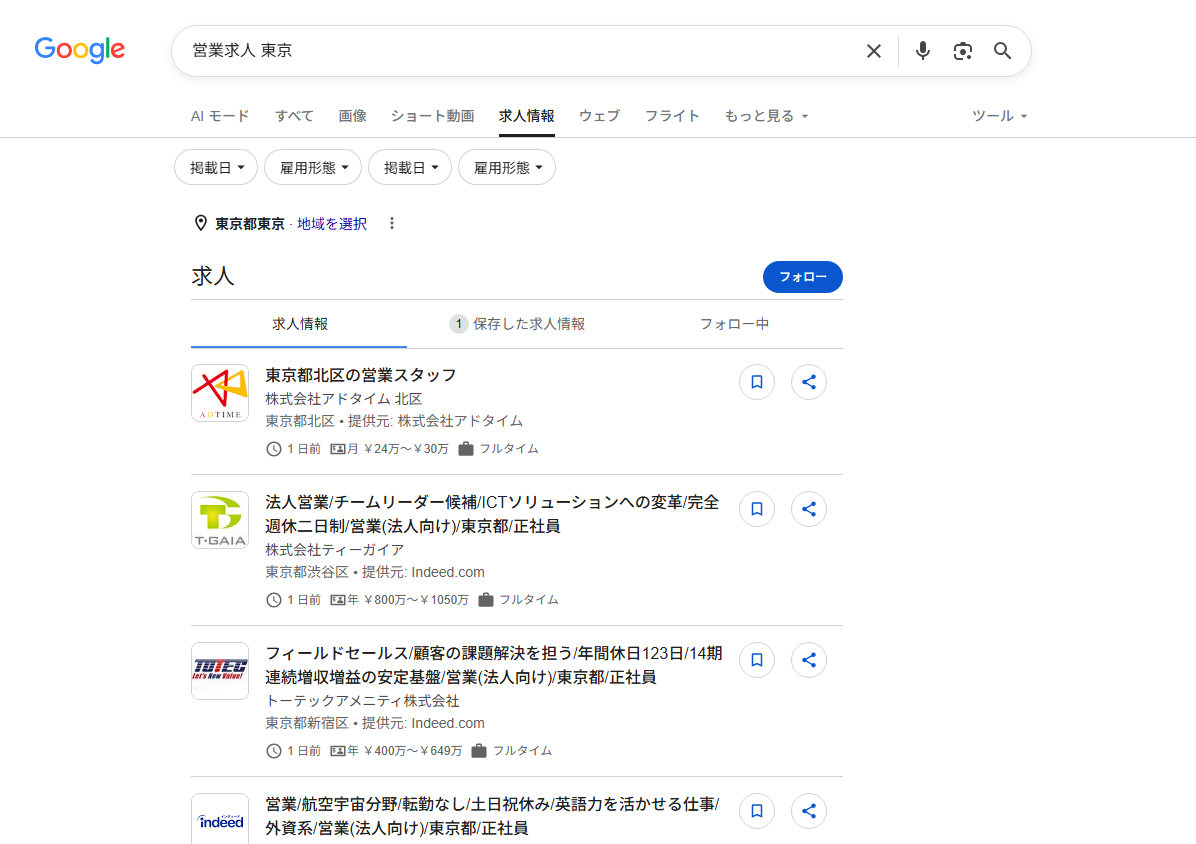Switch to 画像 results tab
1196x844 pixels.
click(352, 116)
